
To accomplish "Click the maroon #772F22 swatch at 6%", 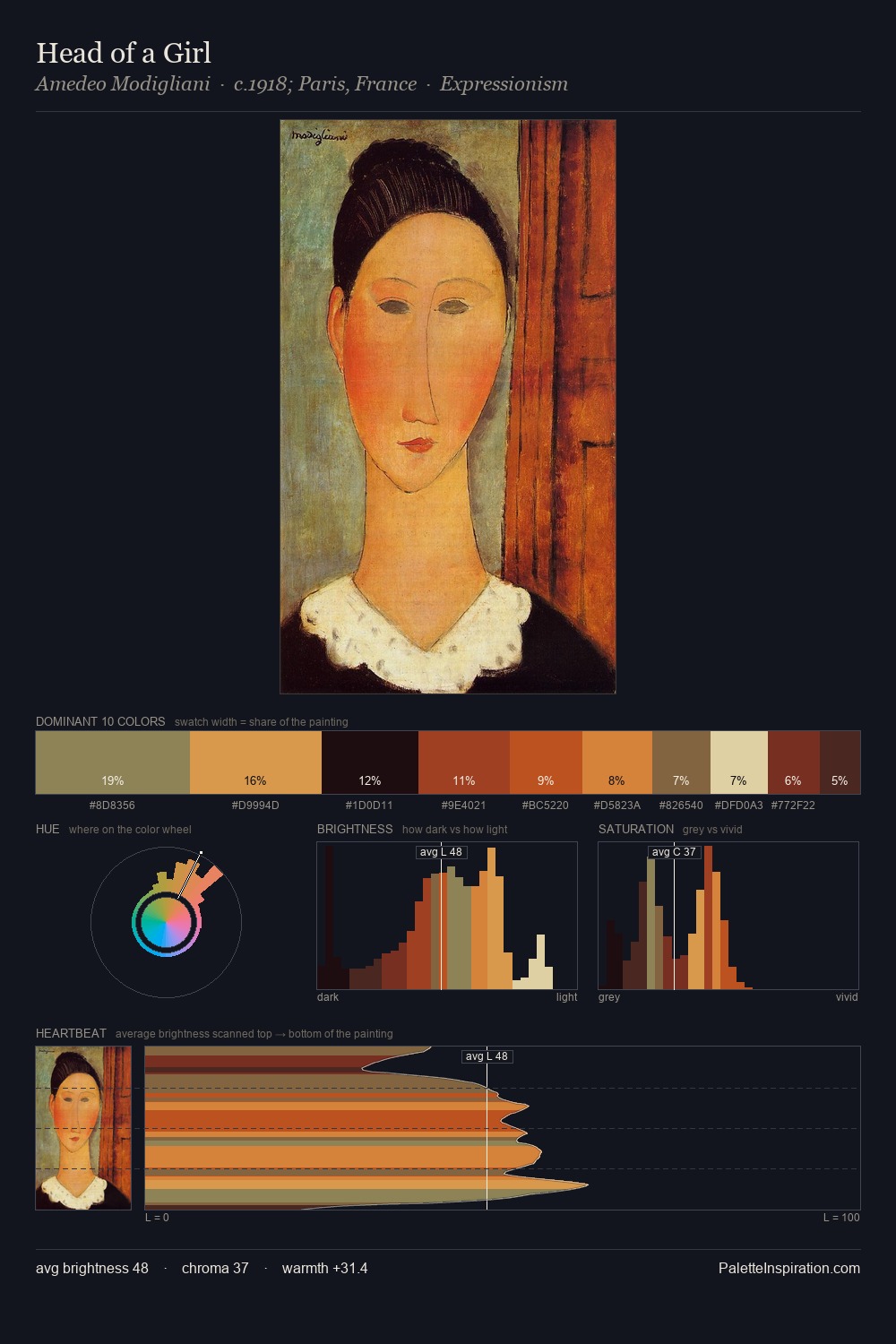I will click(794, 762).
